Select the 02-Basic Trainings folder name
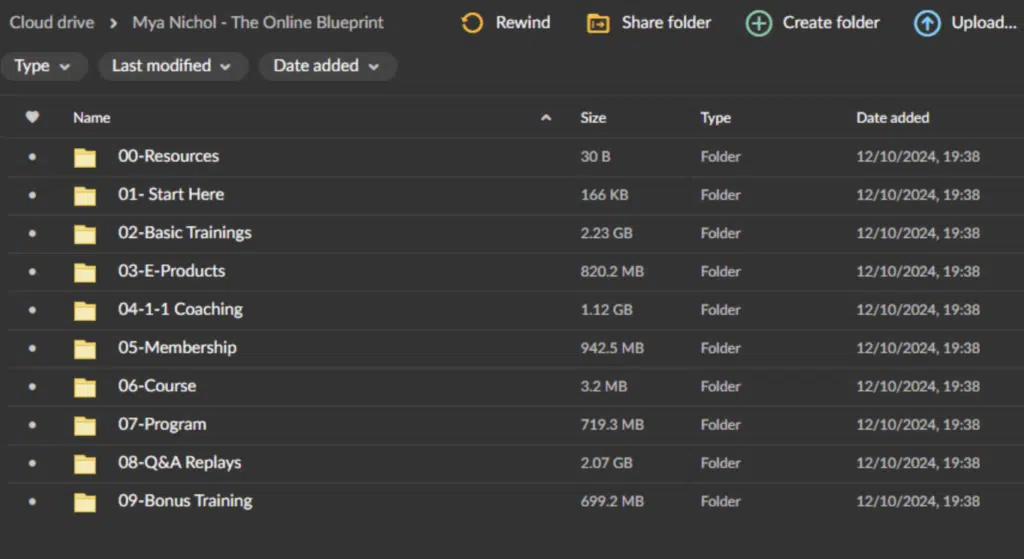The height and width of the screenshot is (559, 1024). coord(185,233)
